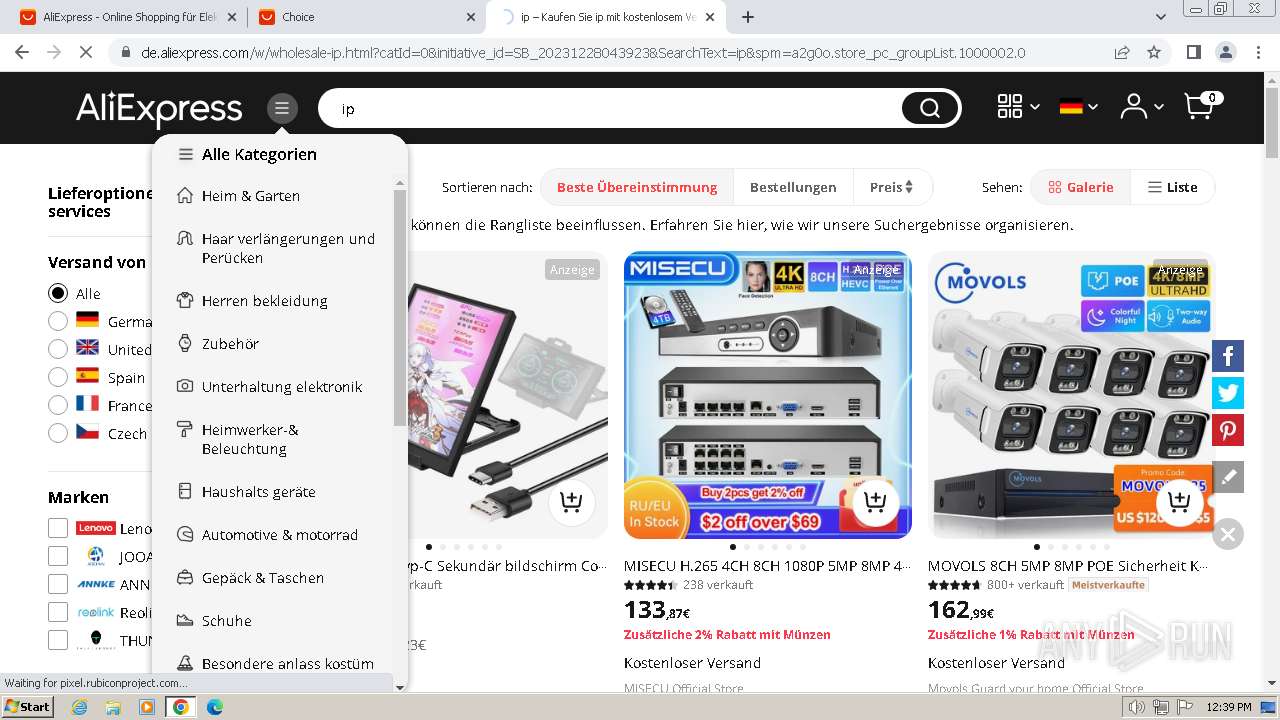Open Unterhaltung elektronik category
Image resolution: width=1280 pixels, height=720 pixels.
click(282, 386)
